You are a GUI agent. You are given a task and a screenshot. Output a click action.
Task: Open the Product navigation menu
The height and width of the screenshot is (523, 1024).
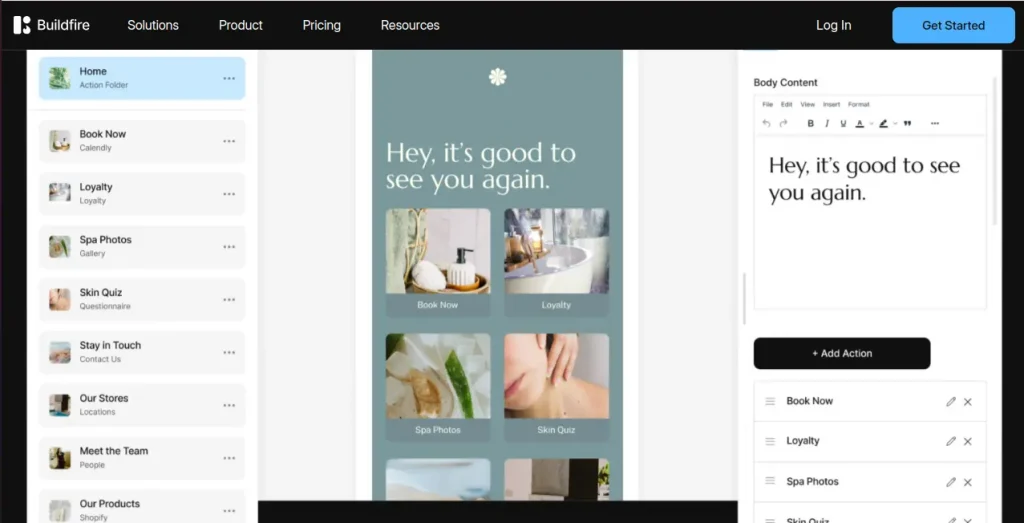pyautogui.click(x=240, y=25)
